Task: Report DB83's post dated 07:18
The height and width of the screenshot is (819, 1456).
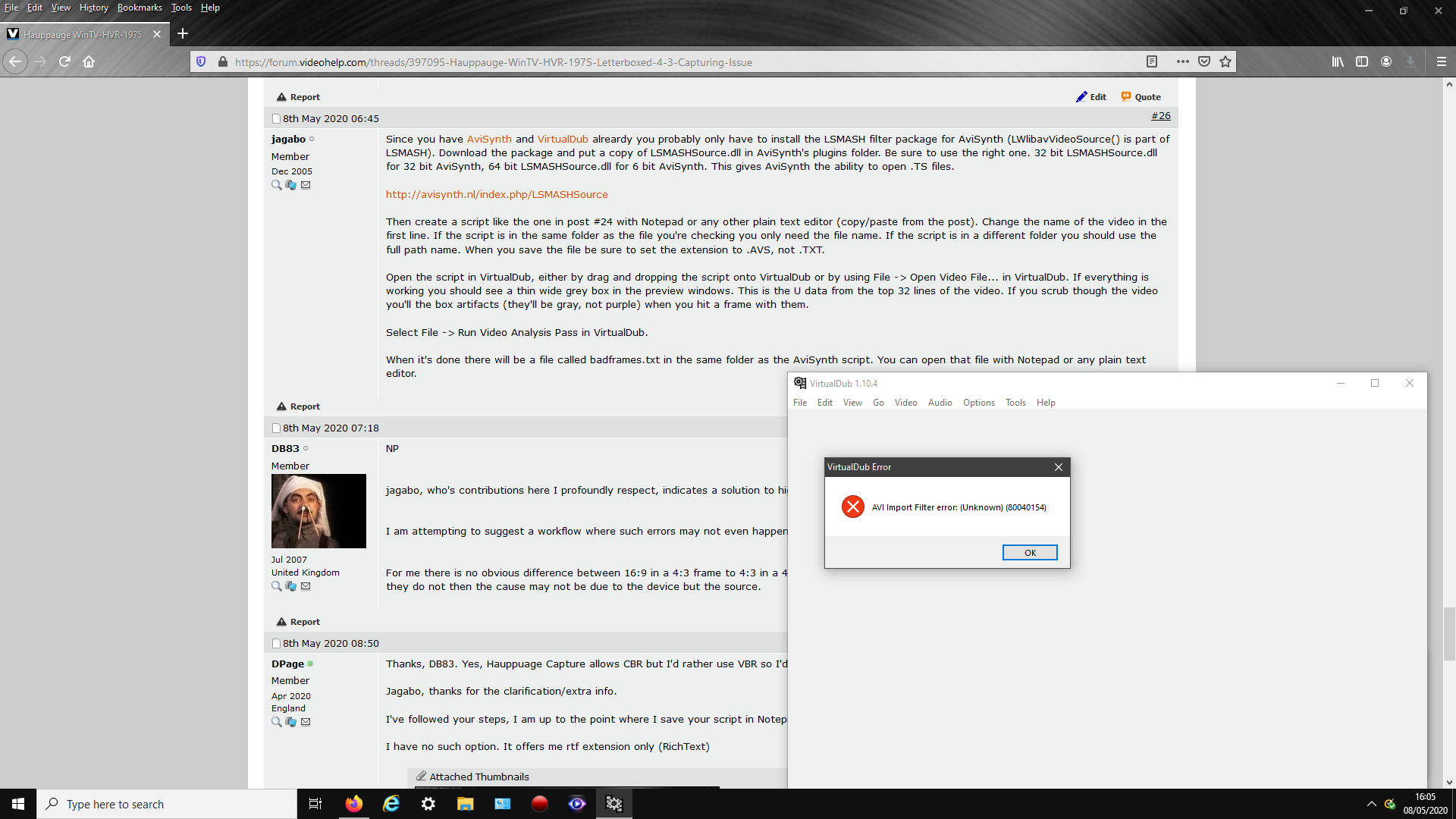Action: tap(298, 622)
